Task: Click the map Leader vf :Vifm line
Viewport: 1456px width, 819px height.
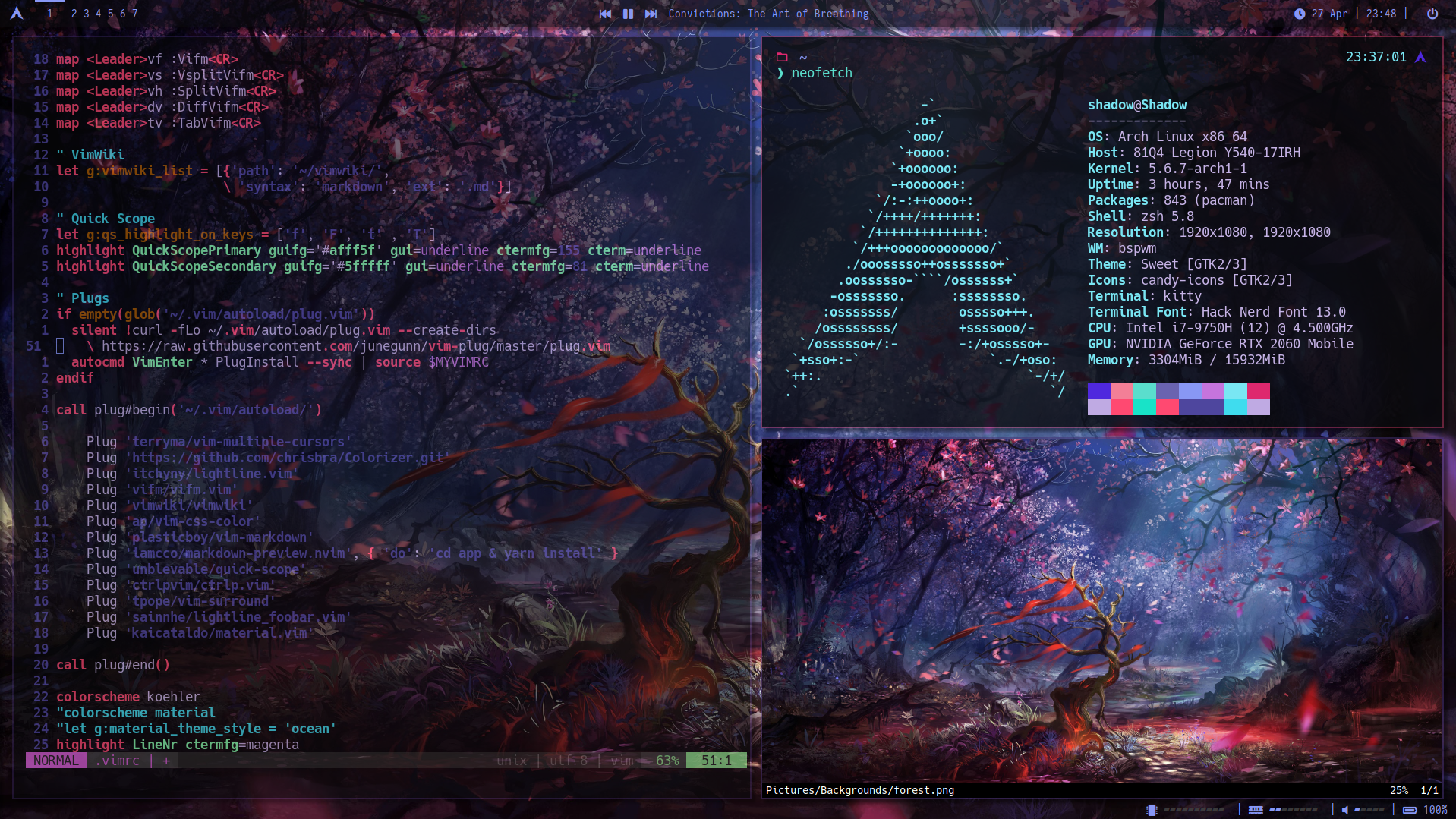Action: 147,59
